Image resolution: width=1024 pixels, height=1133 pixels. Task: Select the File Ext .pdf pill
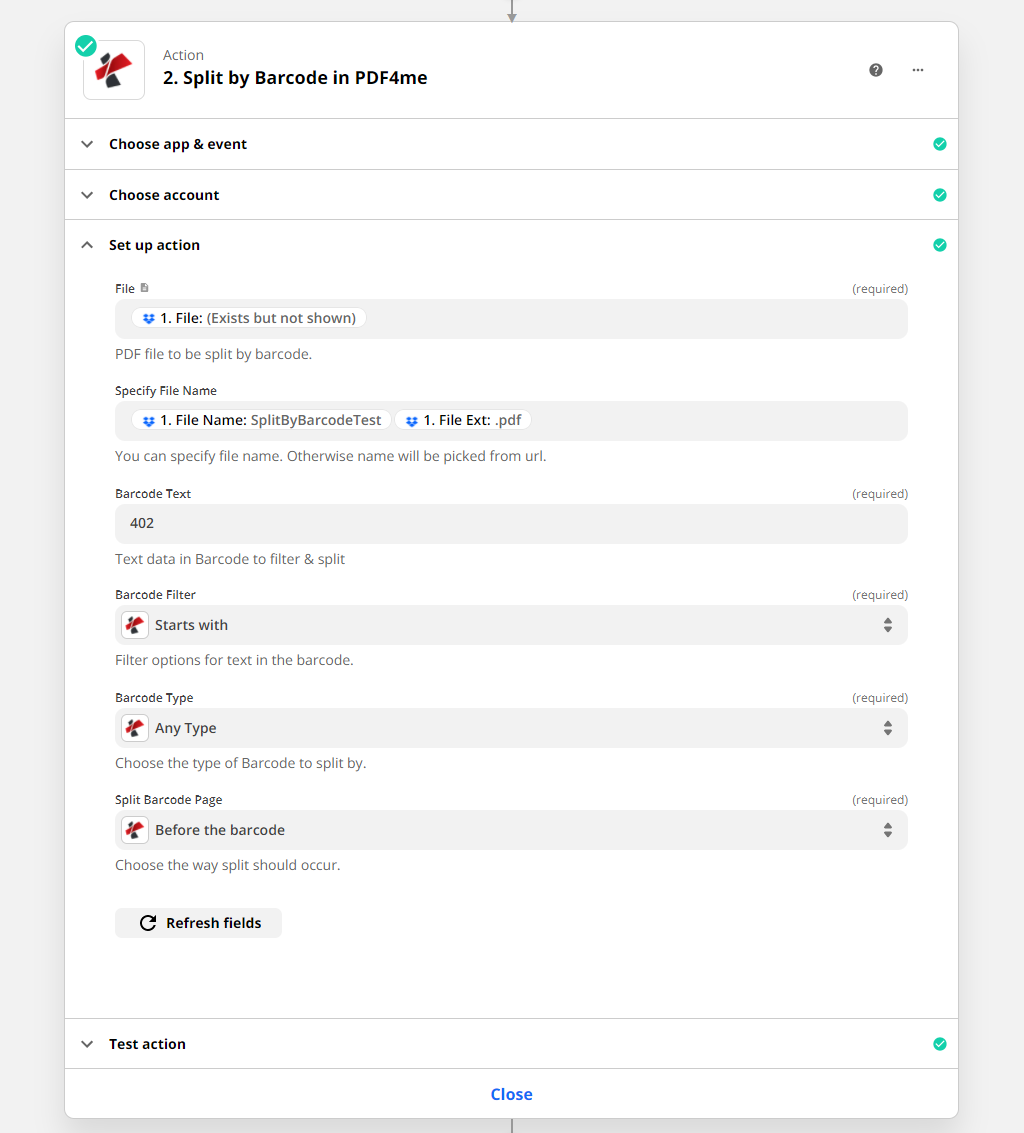(463, 420)
